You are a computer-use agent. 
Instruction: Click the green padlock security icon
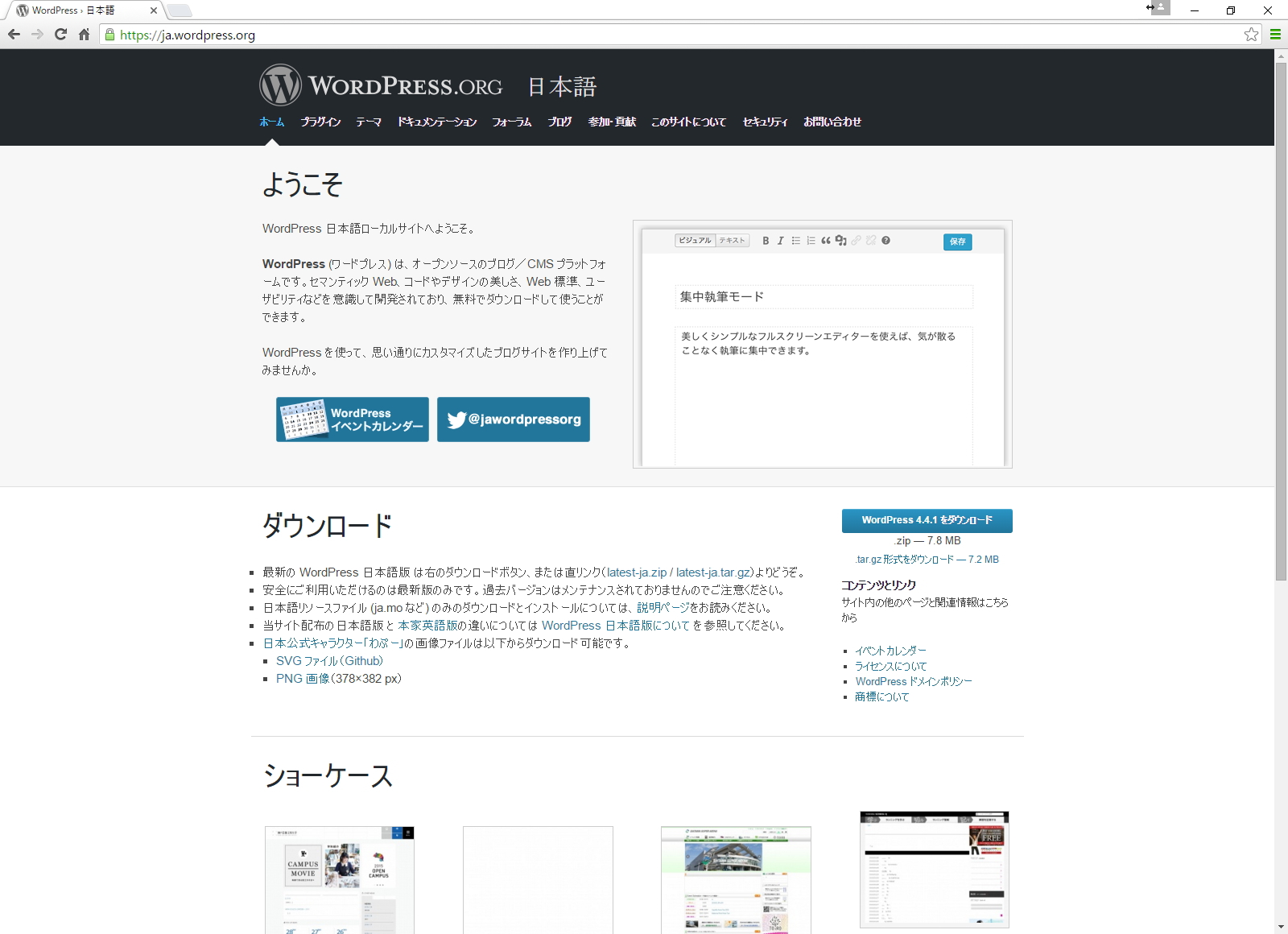(x=110, y=35)
